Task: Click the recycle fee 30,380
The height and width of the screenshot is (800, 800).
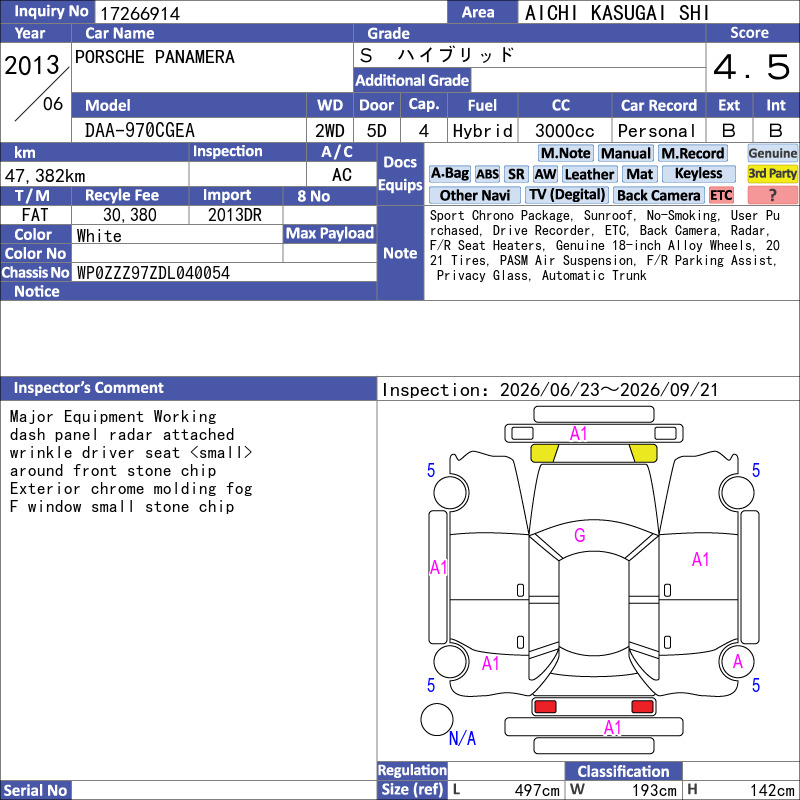Action: tap(130, 215)
